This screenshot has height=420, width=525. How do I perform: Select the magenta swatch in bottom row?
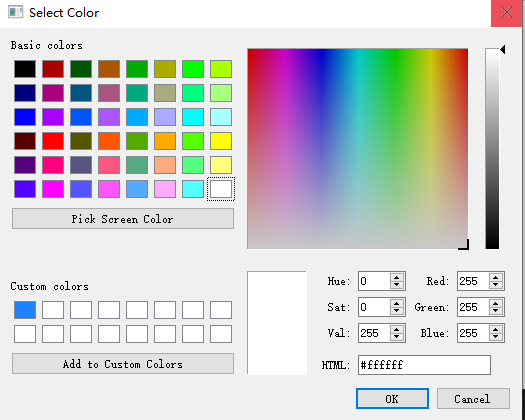pyautogui.click(x=53, y=189)
